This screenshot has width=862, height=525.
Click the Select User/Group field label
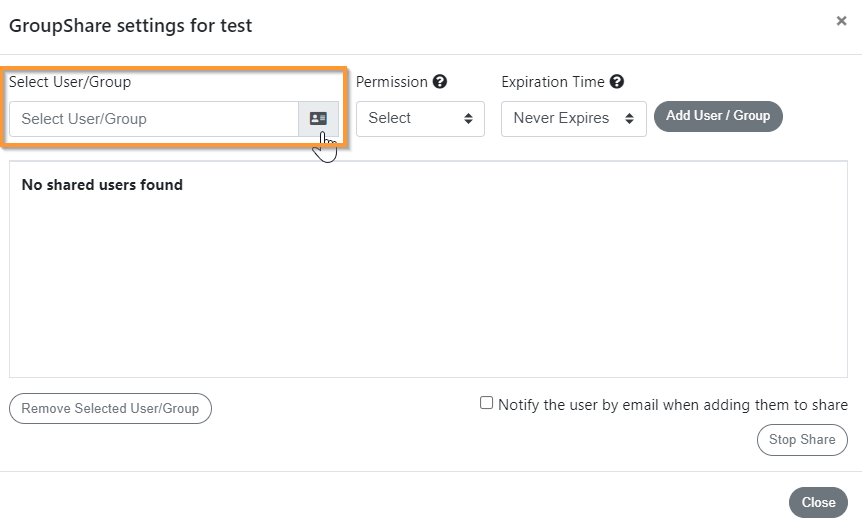tap(70, 82)
